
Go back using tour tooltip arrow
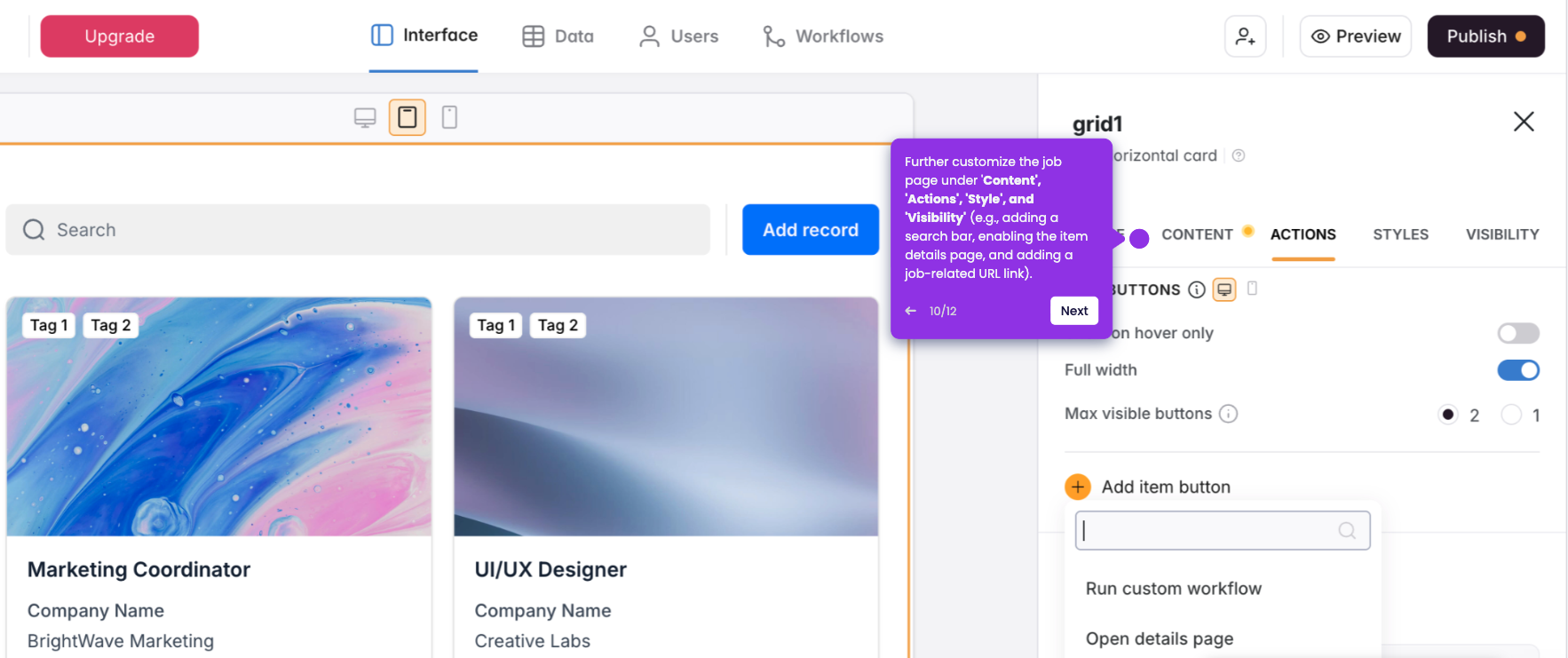tap(910, 311)
